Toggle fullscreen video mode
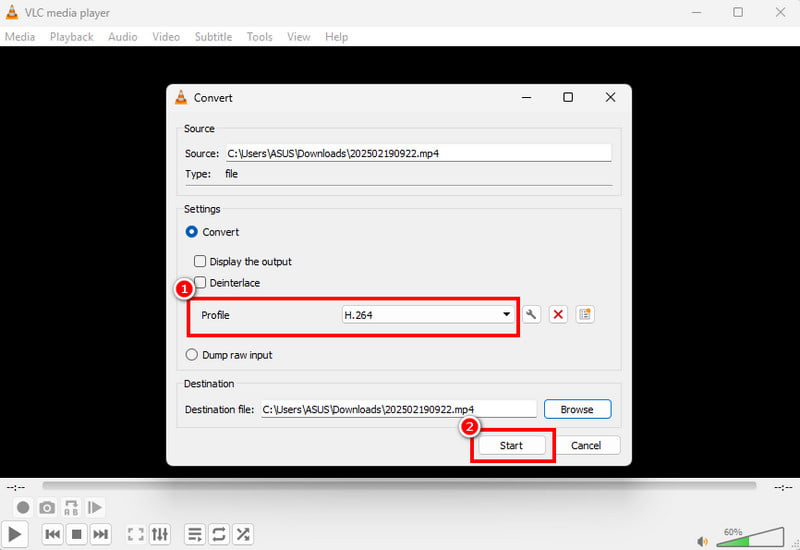 (x=135, y=534)
